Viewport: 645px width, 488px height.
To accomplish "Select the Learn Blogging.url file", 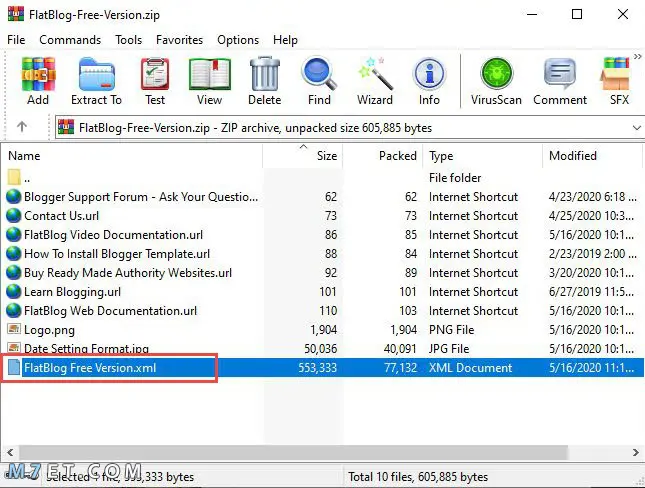I will click(x=322, y=291).
